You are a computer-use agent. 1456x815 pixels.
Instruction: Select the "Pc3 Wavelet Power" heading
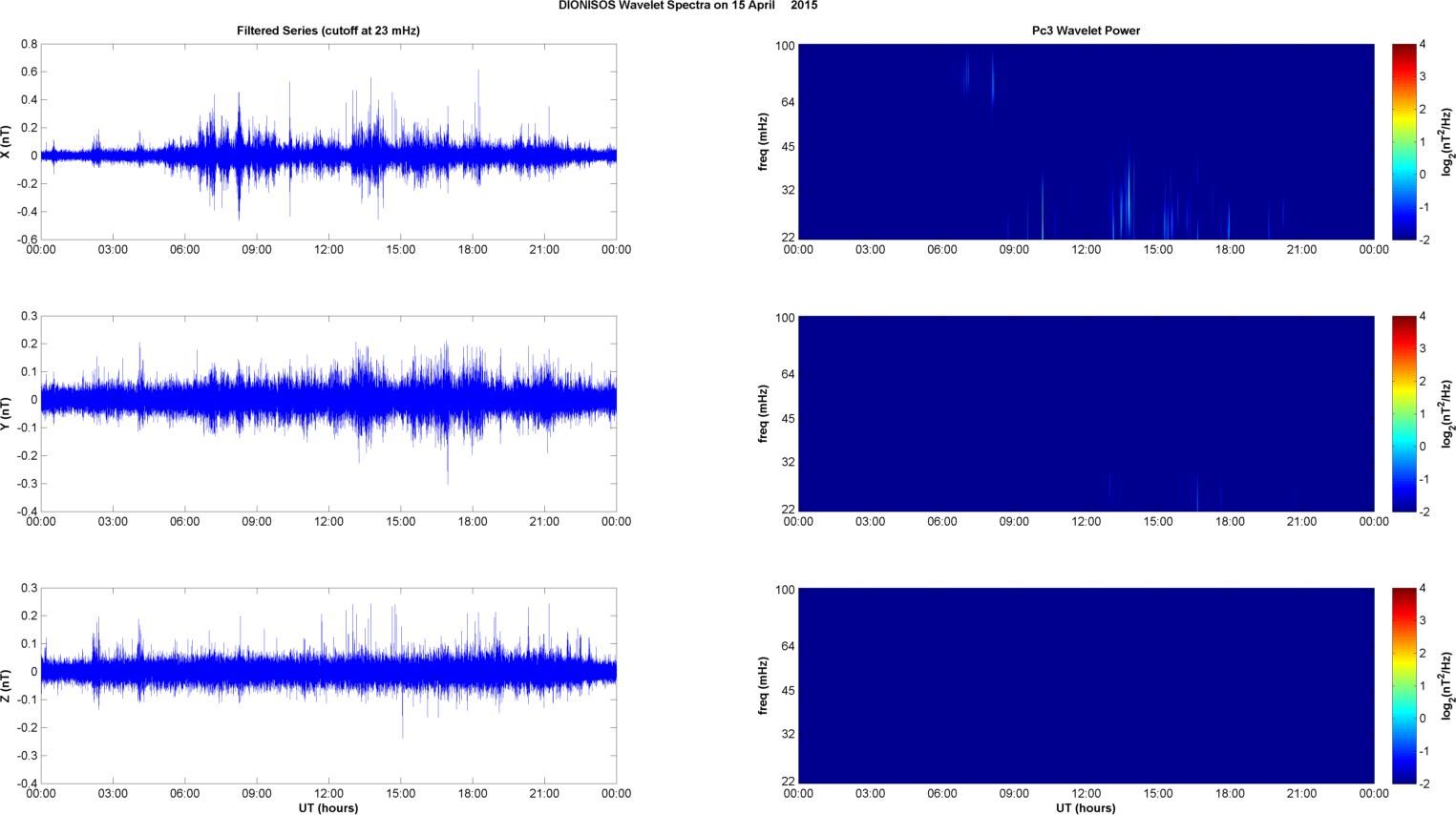coord(1086,31)
